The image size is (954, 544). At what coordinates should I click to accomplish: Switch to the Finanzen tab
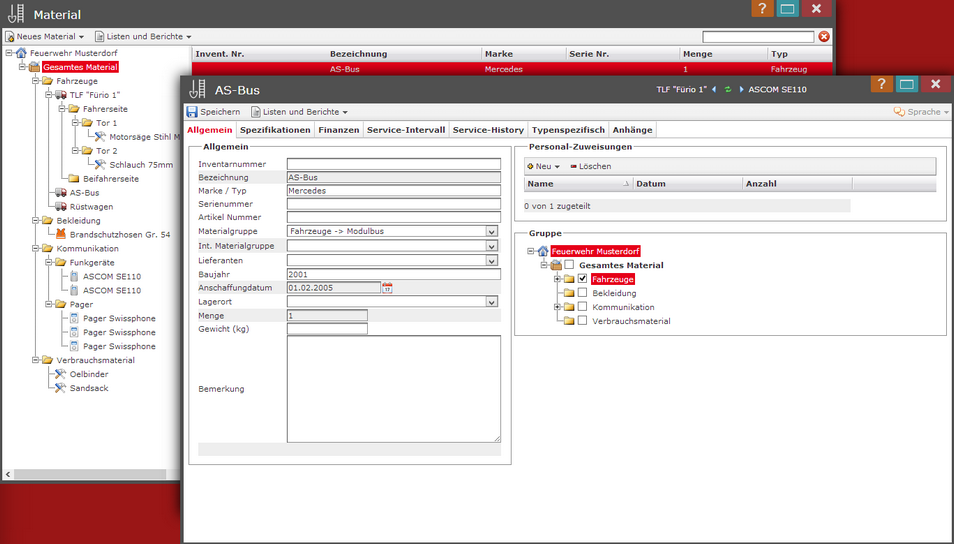click(x=338, y=130)
